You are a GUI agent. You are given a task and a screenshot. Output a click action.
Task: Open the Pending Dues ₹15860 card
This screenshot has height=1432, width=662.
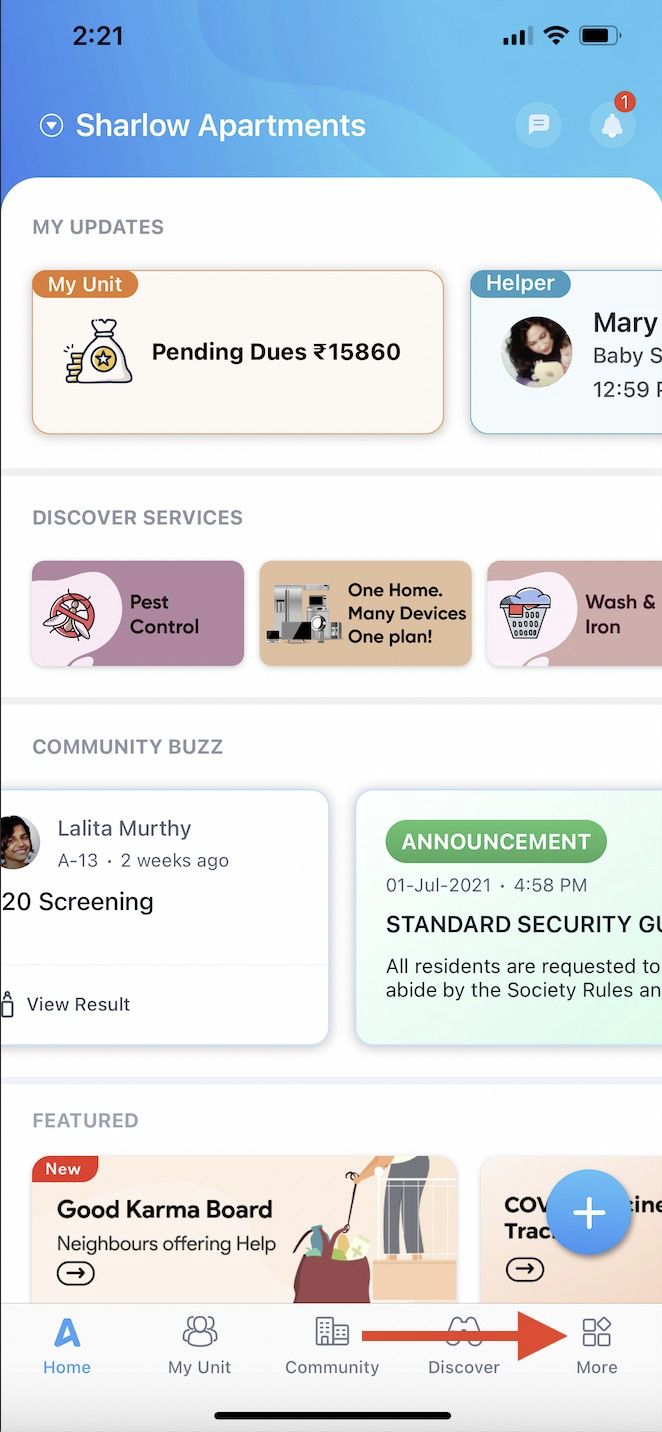[x=237, y=351]
